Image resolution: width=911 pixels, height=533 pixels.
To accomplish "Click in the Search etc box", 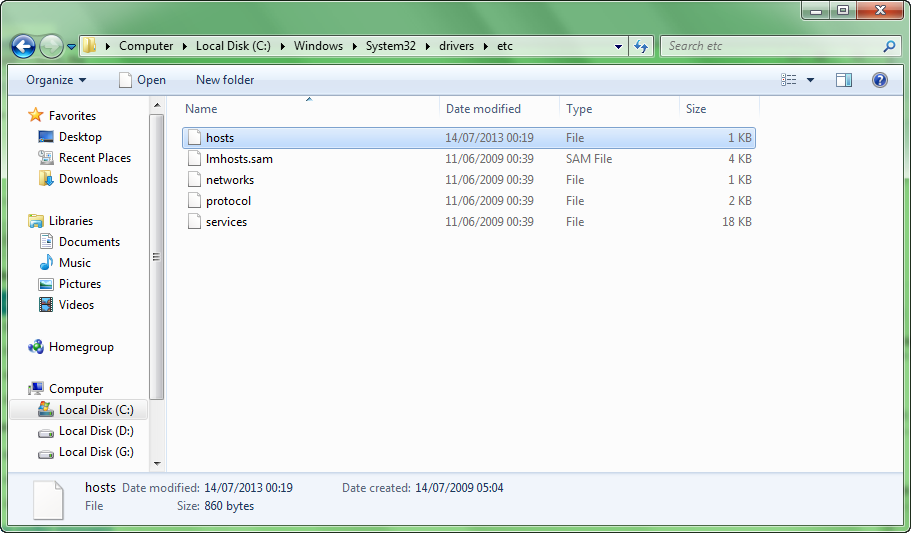I will click(770, 46).
